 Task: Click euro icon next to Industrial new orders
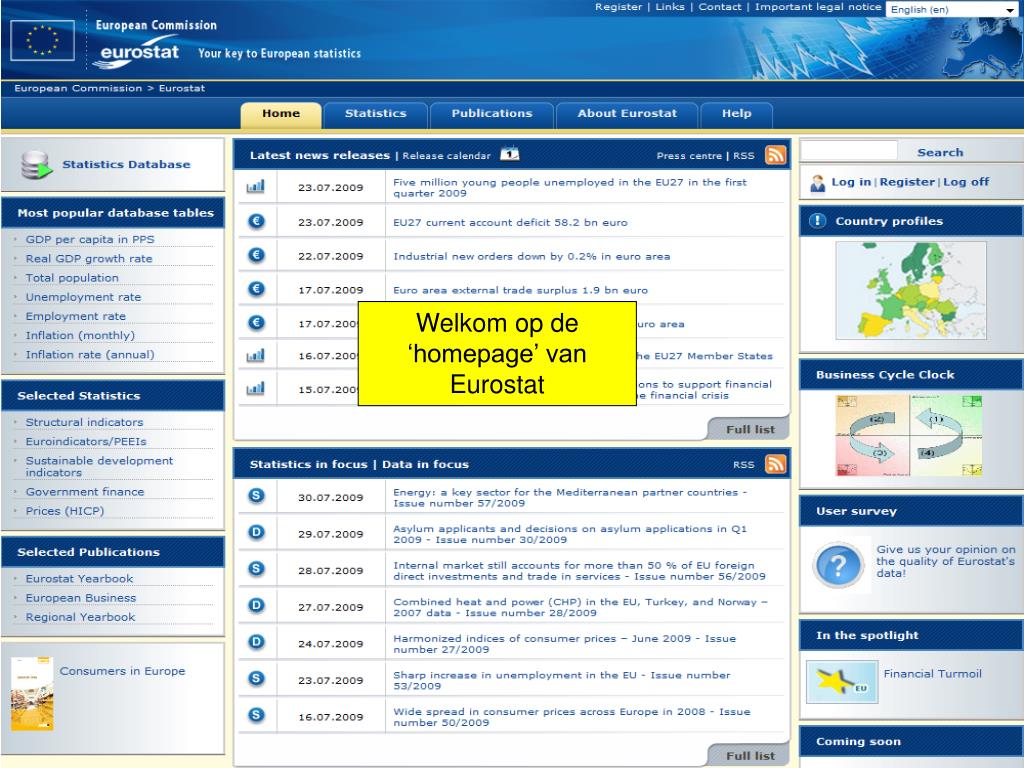pos(257,255)
